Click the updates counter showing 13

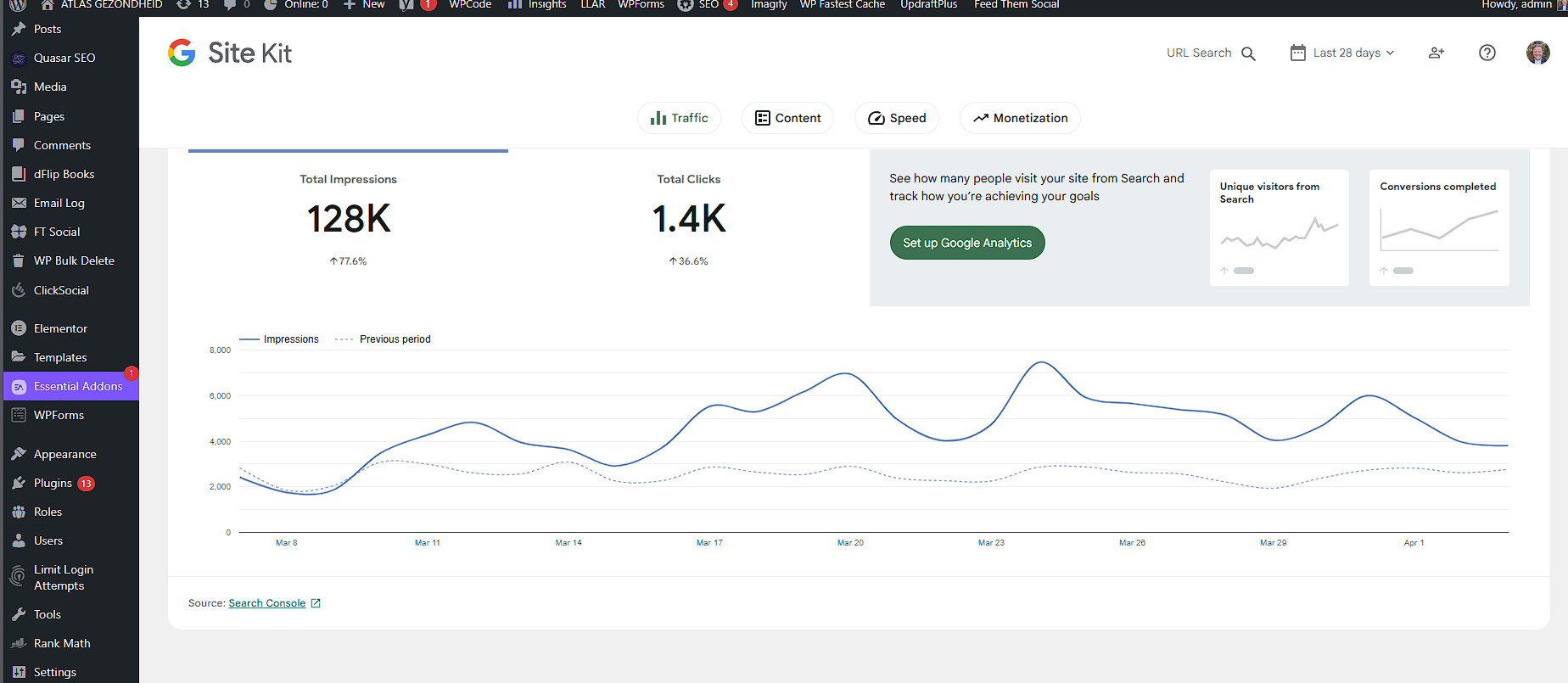[193, 4]
